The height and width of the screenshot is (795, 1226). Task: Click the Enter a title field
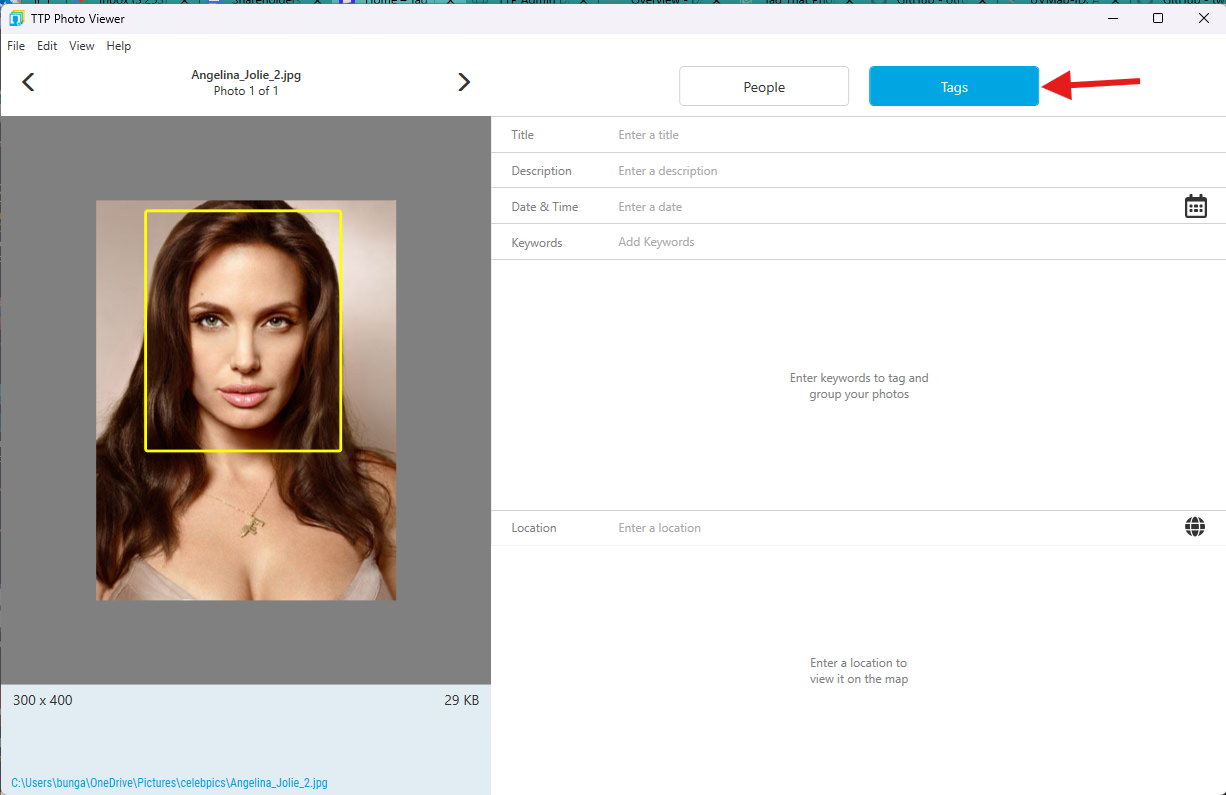700,134
